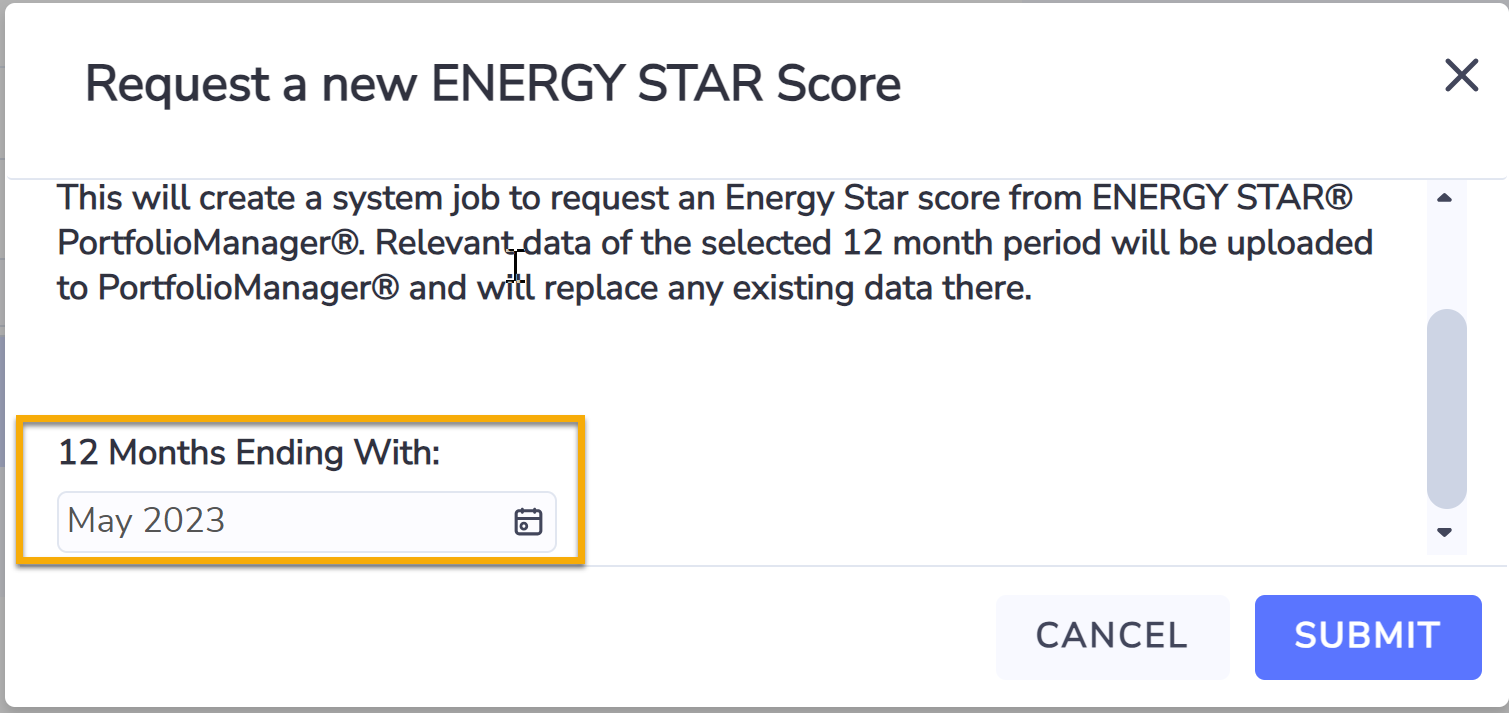Submit the ENERGY STAR score request
The width and height of the screenshot is (1509, 713).
[x=1368, y=637]
